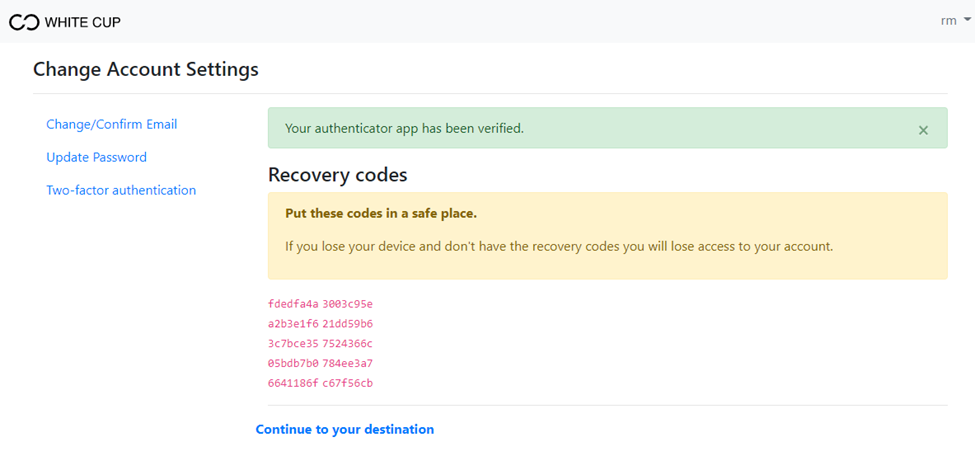Click the Recovery codes heading
This screenshot has width=975, height=456.
pyautogui.click(x=338, y=175)
